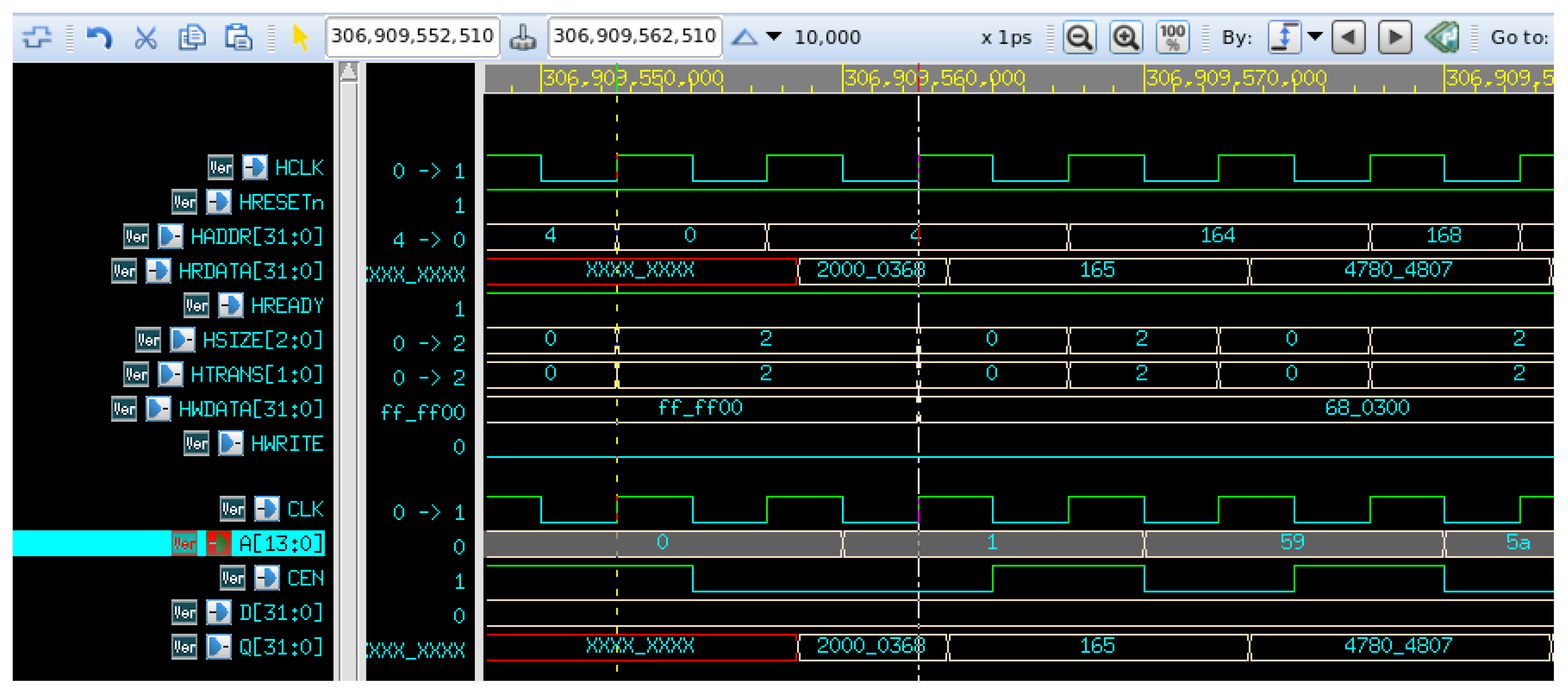
Task: Click the baseline marker icon between time fields
Action: (523, 38)
